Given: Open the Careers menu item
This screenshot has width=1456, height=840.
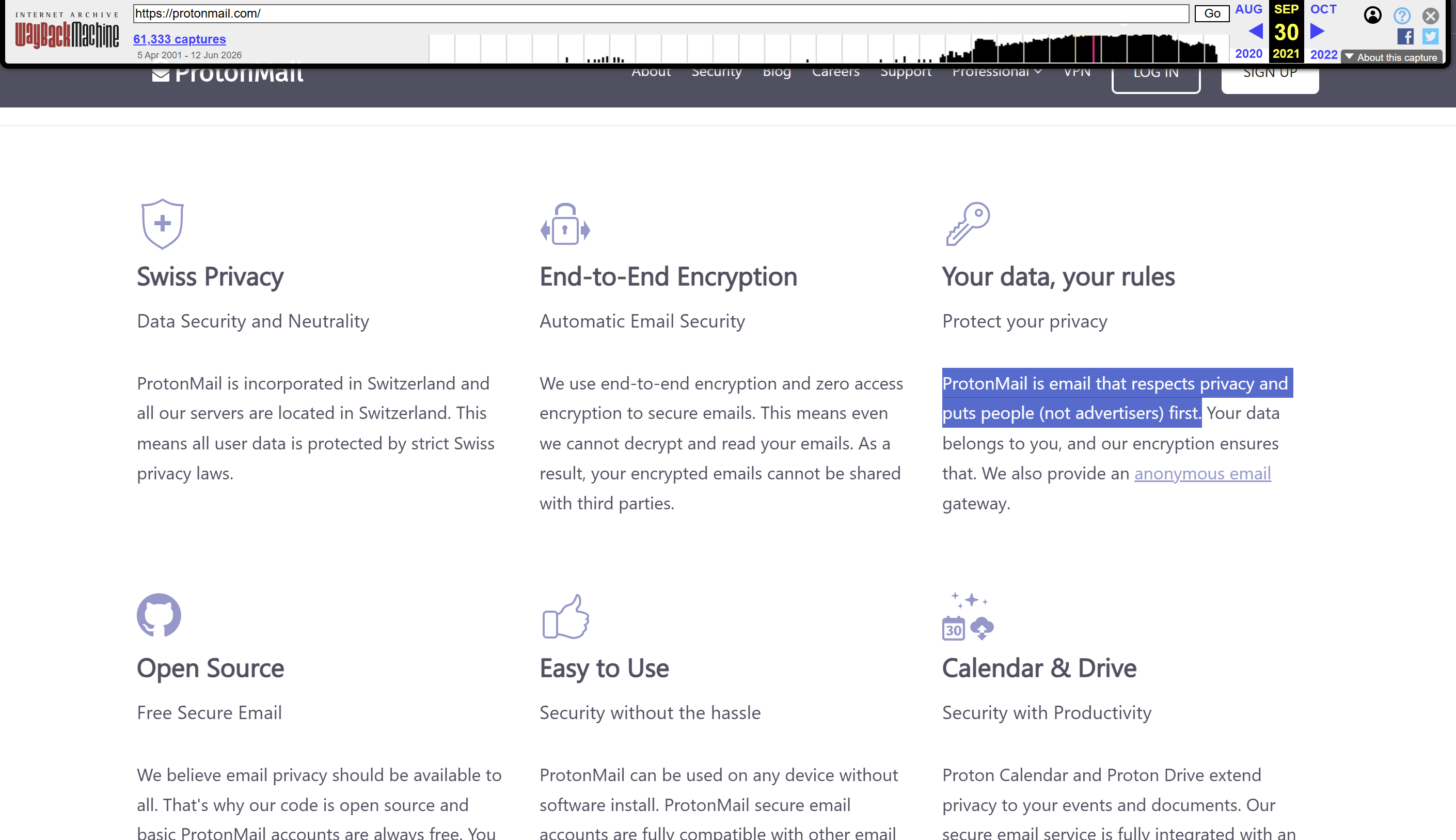Looking at the screenshot, I should tap(835, 72).
